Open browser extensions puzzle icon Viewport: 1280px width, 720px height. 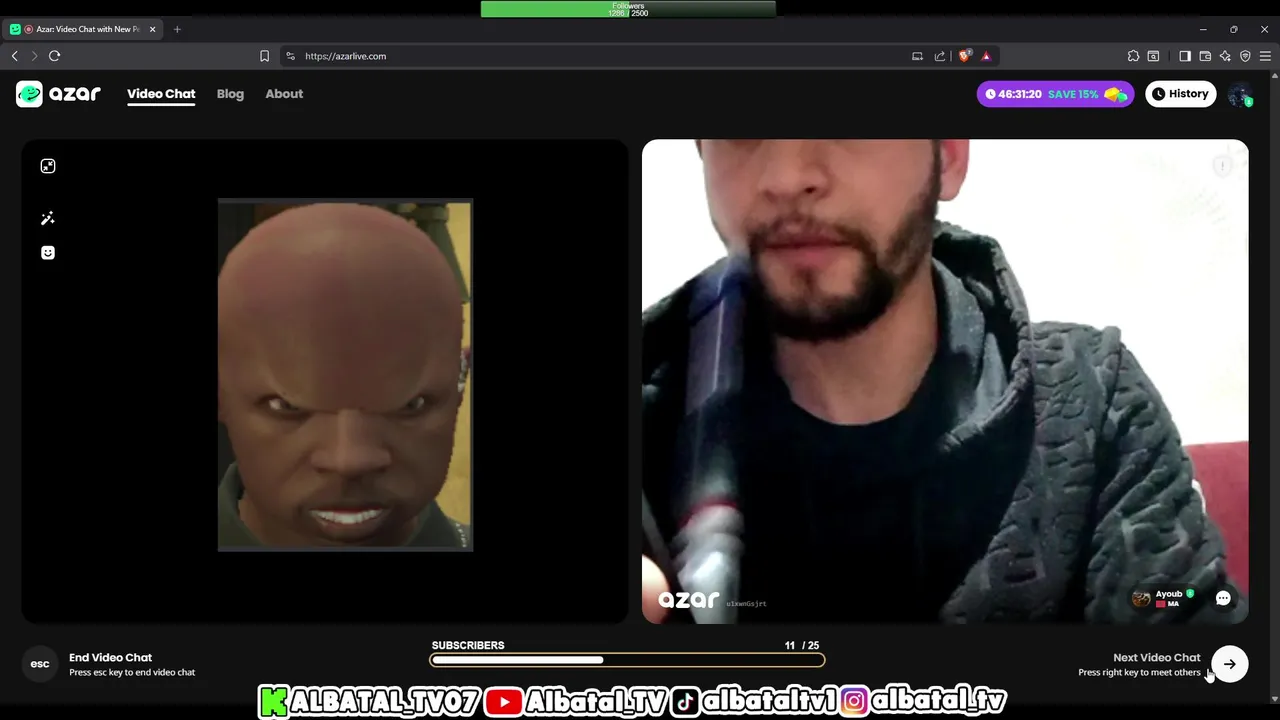[x=1133, y=56]
